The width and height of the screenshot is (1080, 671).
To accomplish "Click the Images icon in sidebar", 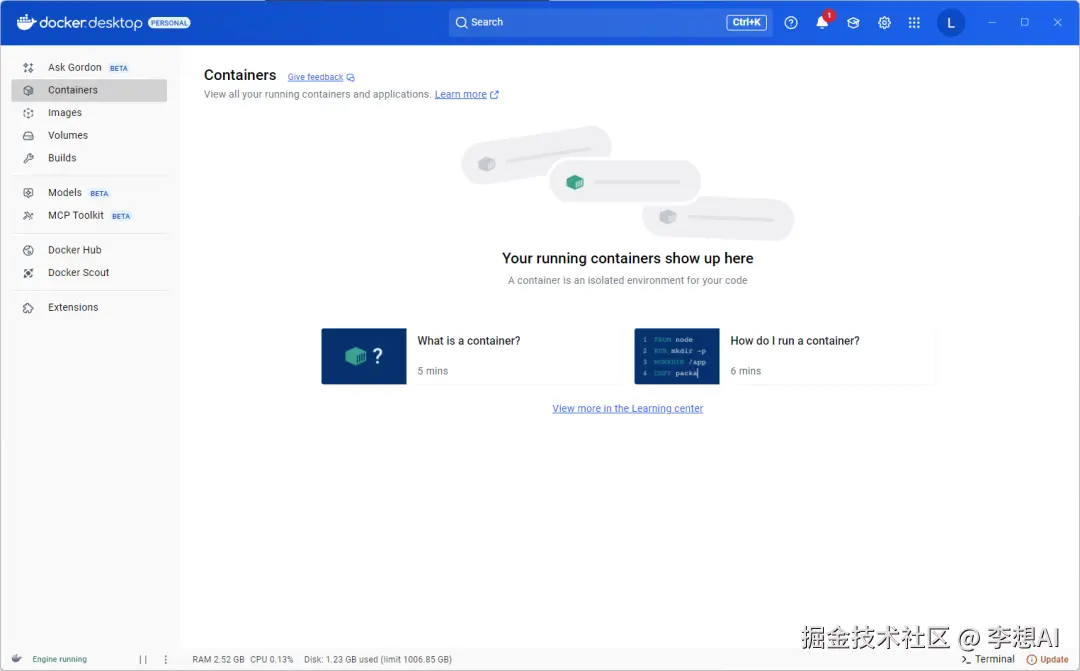I will 28,113.
